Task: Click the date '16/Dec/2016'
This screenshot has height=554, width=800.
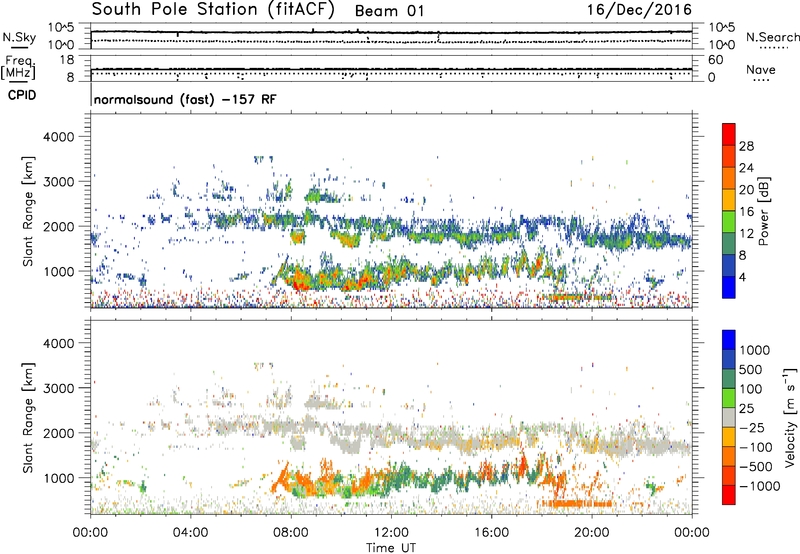Action: [639, 9]
